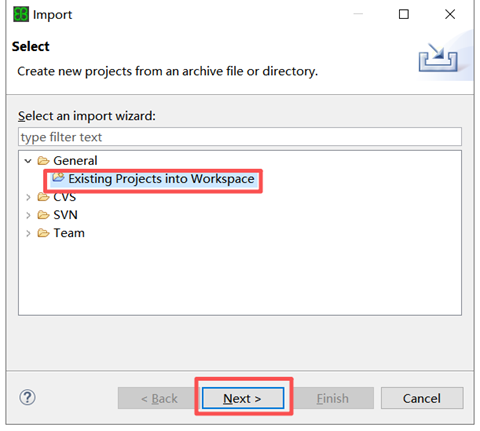Expand the SVN category
This screenshot has width=480, height=431.
(28, 215)
